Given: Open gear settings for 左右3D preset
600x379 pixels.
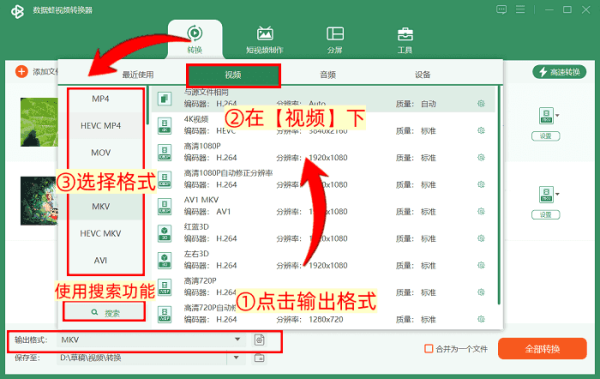Looking at the screenshot, I should pos(481,265).
